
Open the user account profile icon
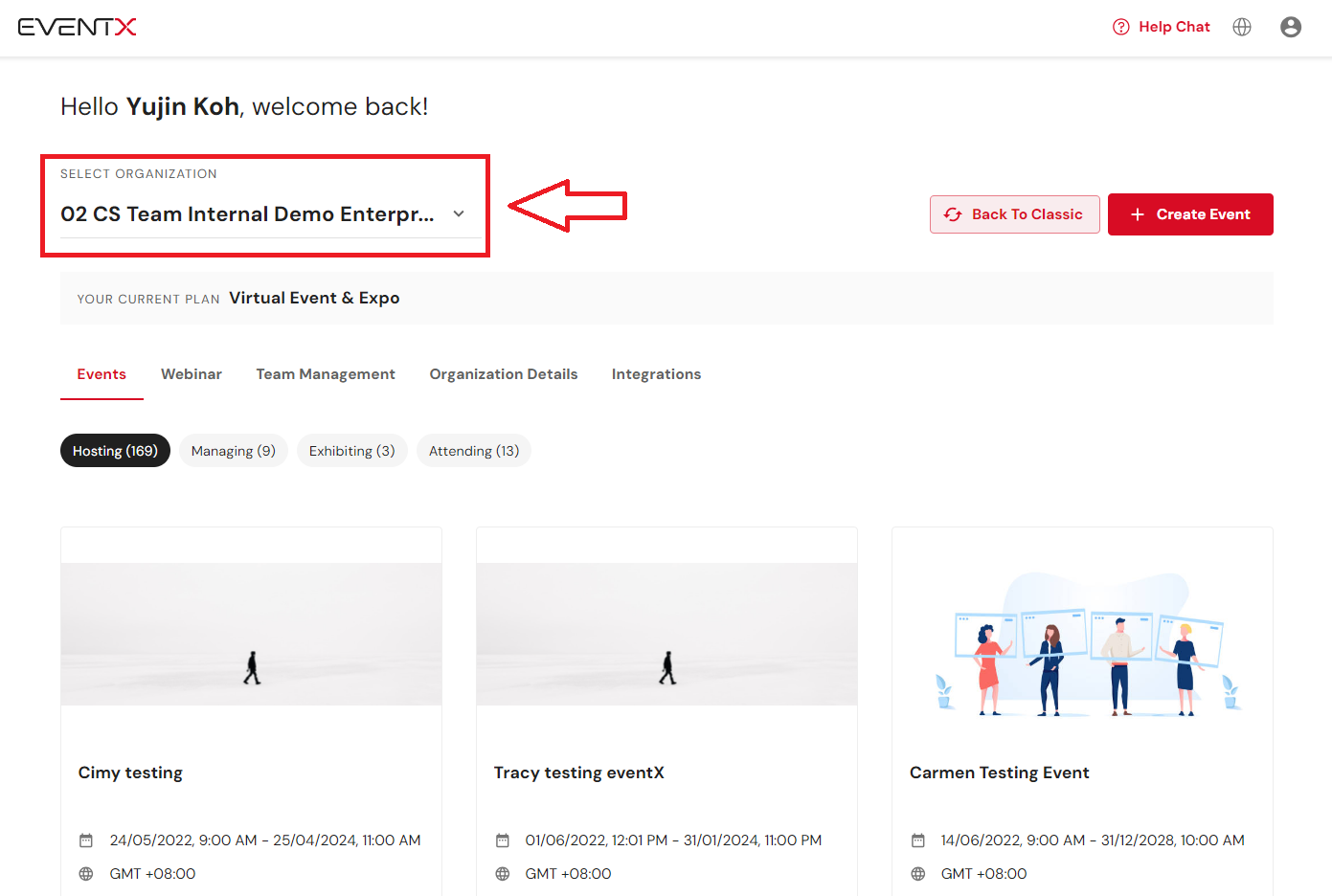(x=1291, y=27)
